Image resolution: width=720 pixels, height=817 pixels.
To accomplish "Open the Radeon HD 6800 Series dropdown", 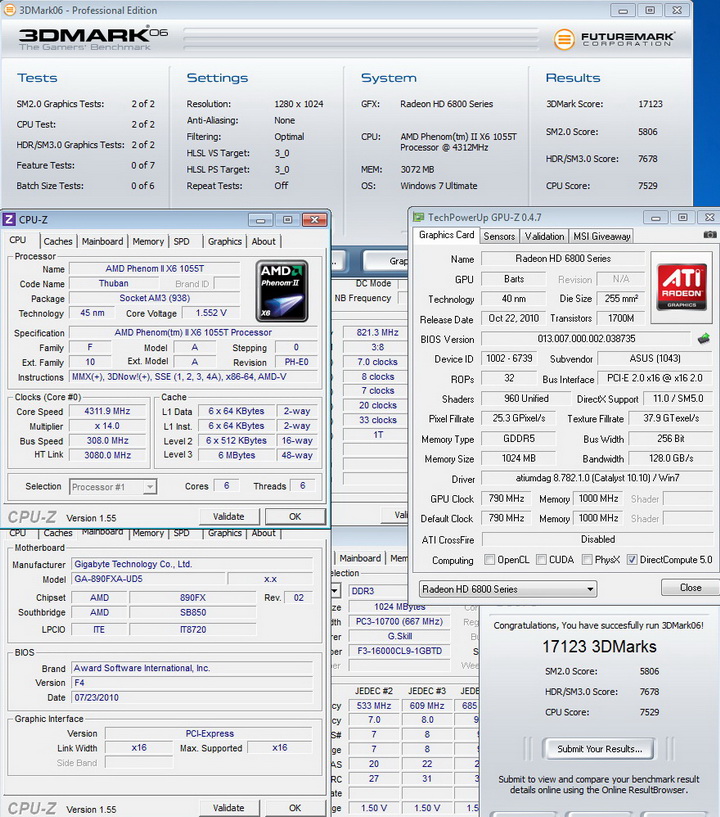I will [x=508, y=589].
